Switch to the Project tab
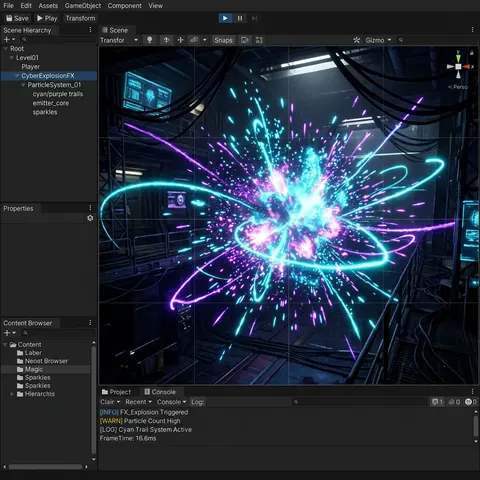Image resolution: width=480 pixels, height=480 pixels. (x=116, y=392)
